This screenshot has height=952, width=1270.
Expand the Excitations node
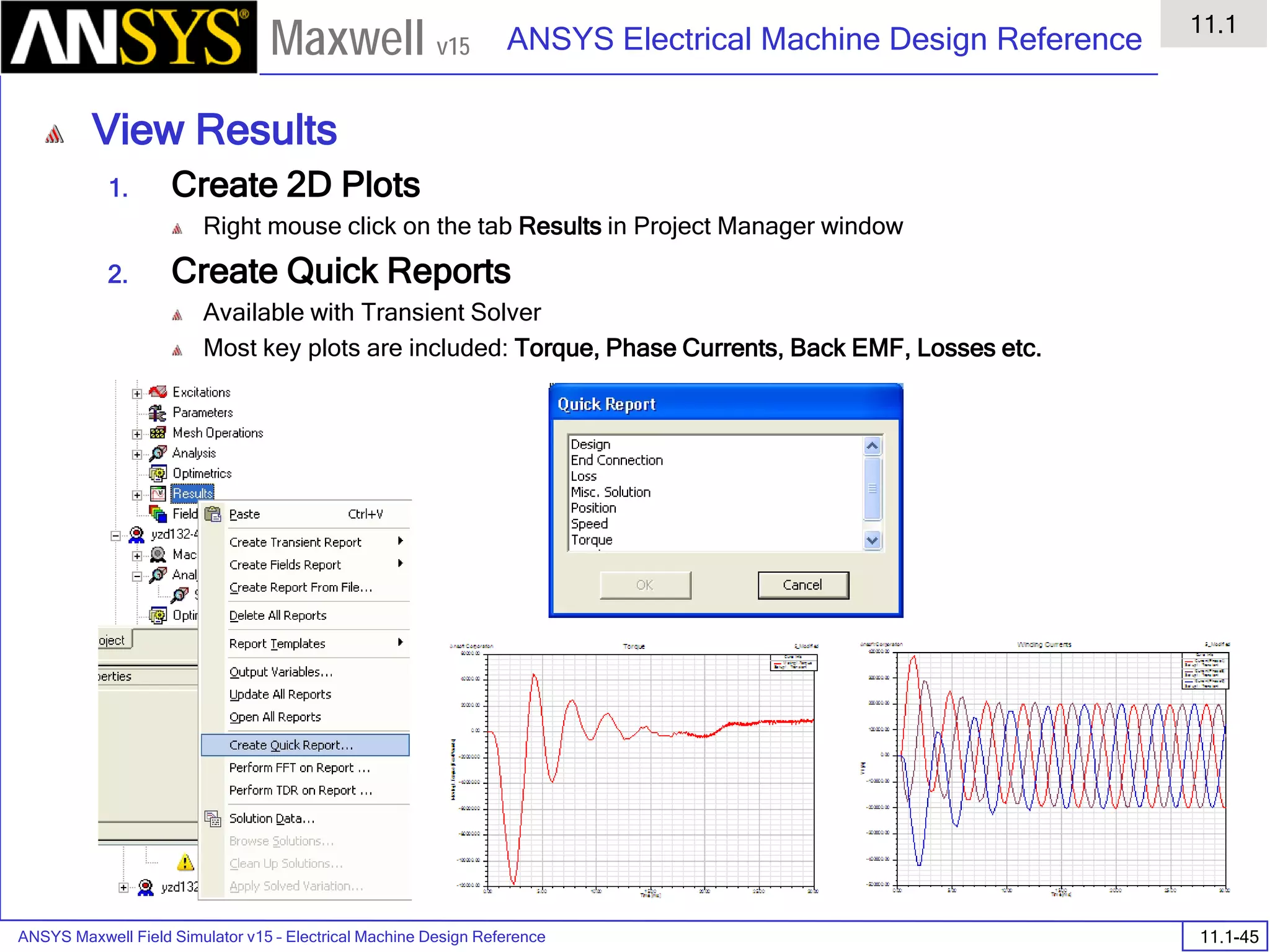[137, 393]
